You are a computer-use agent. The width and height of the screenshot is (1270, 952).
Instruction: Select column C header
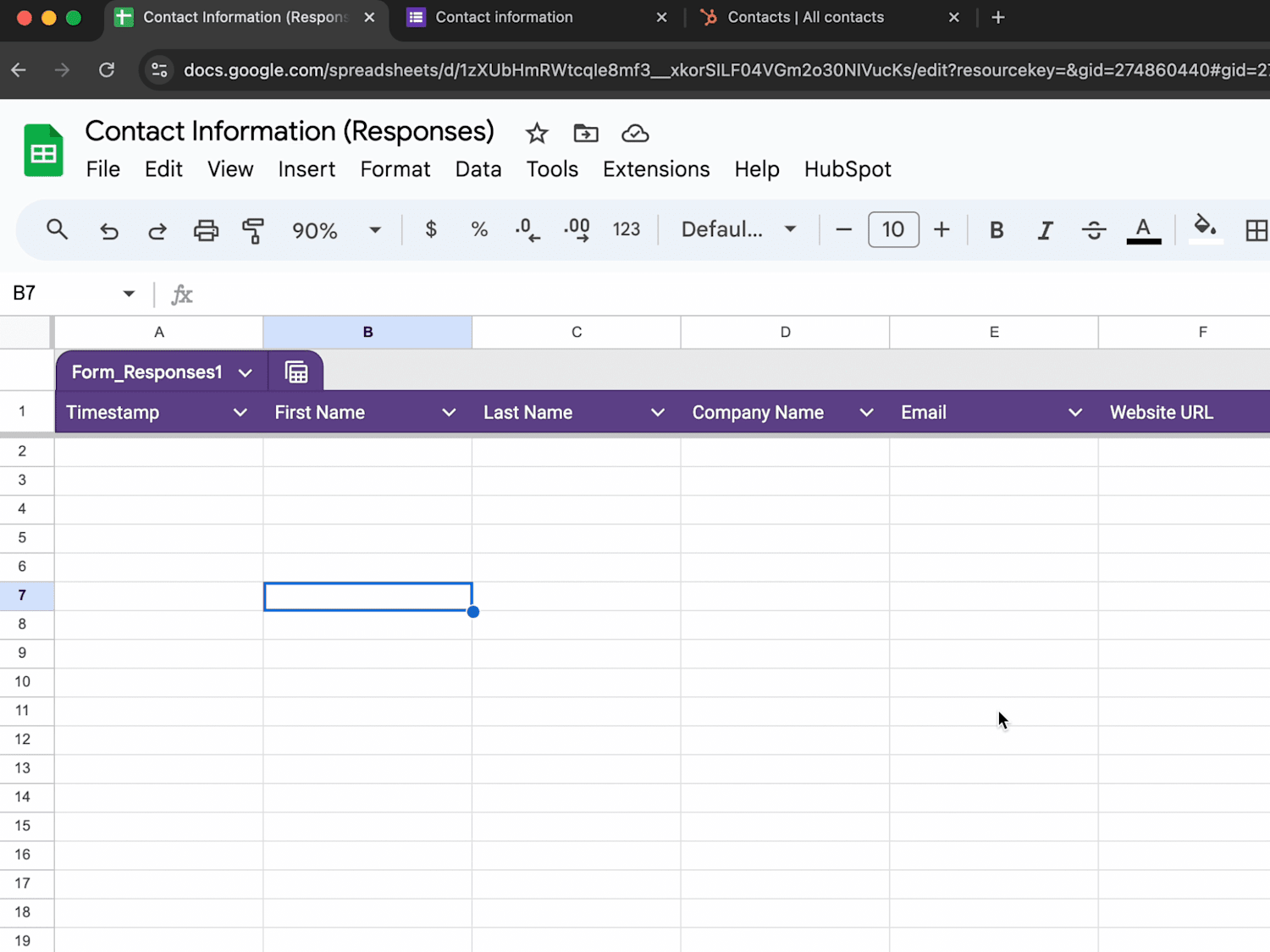point(577,333)
